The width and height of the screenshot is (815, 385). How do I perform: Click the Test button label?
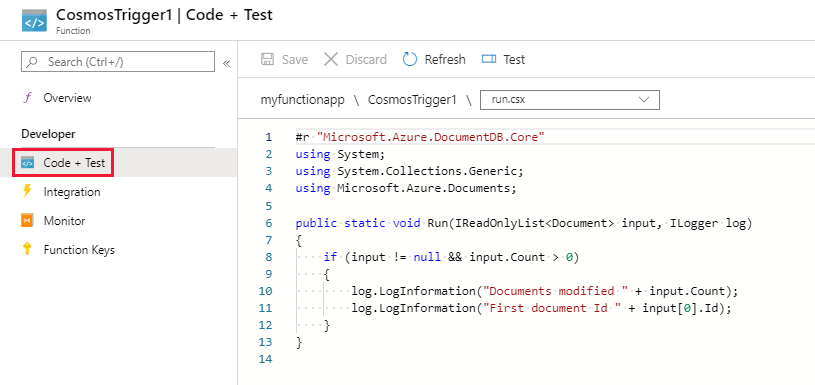click(514, 60)
